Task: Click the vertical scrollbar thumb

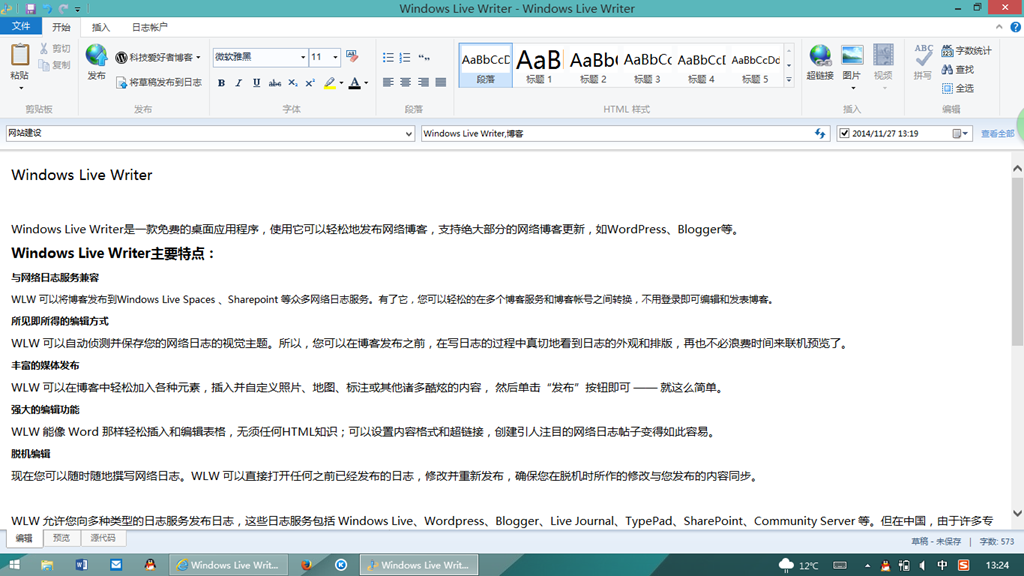Action: pyautogui.click(x=1017, y=261)
